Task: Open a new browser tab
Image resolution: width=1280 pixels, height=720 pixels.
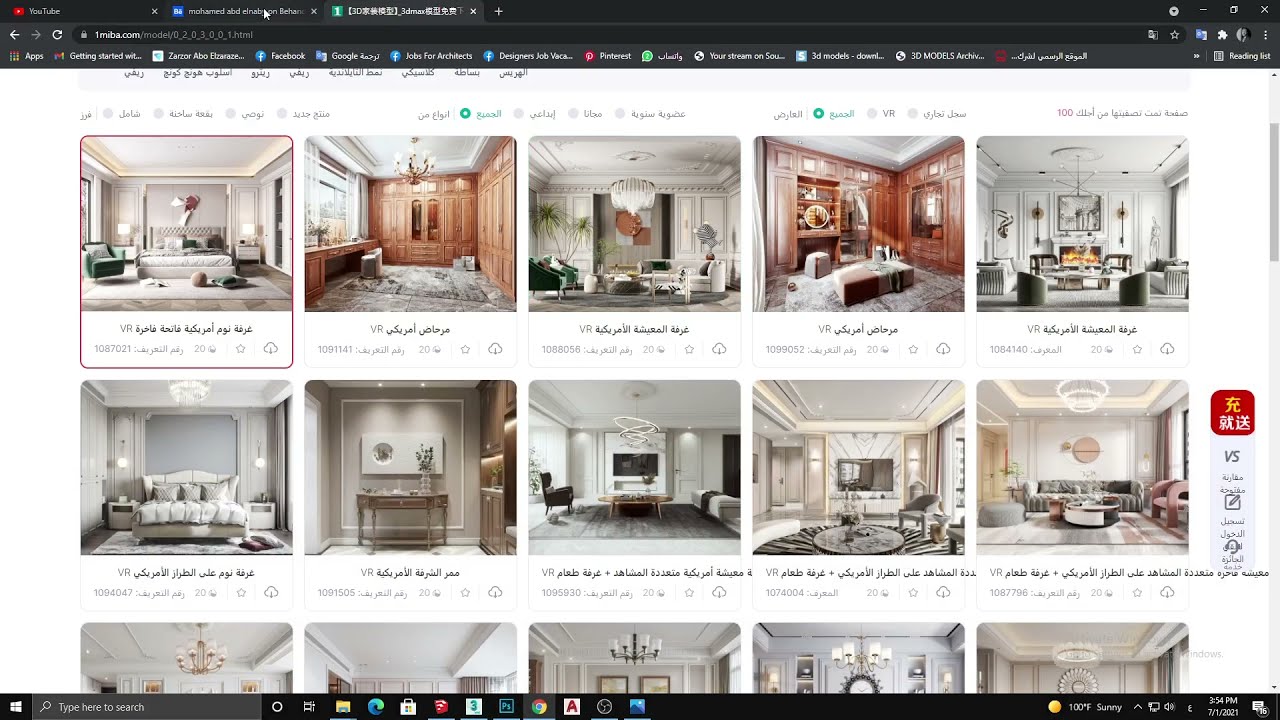Action: (x=498, y=11)
